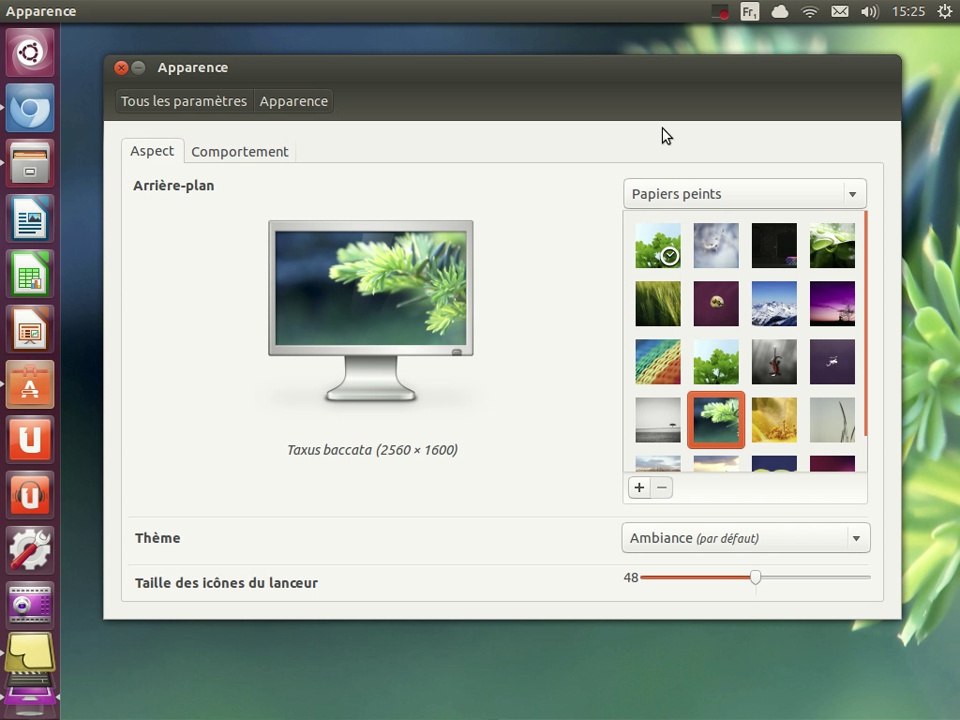Launch the purple webcam application icon
Viewport: 960px width, 720px height.
30,605
